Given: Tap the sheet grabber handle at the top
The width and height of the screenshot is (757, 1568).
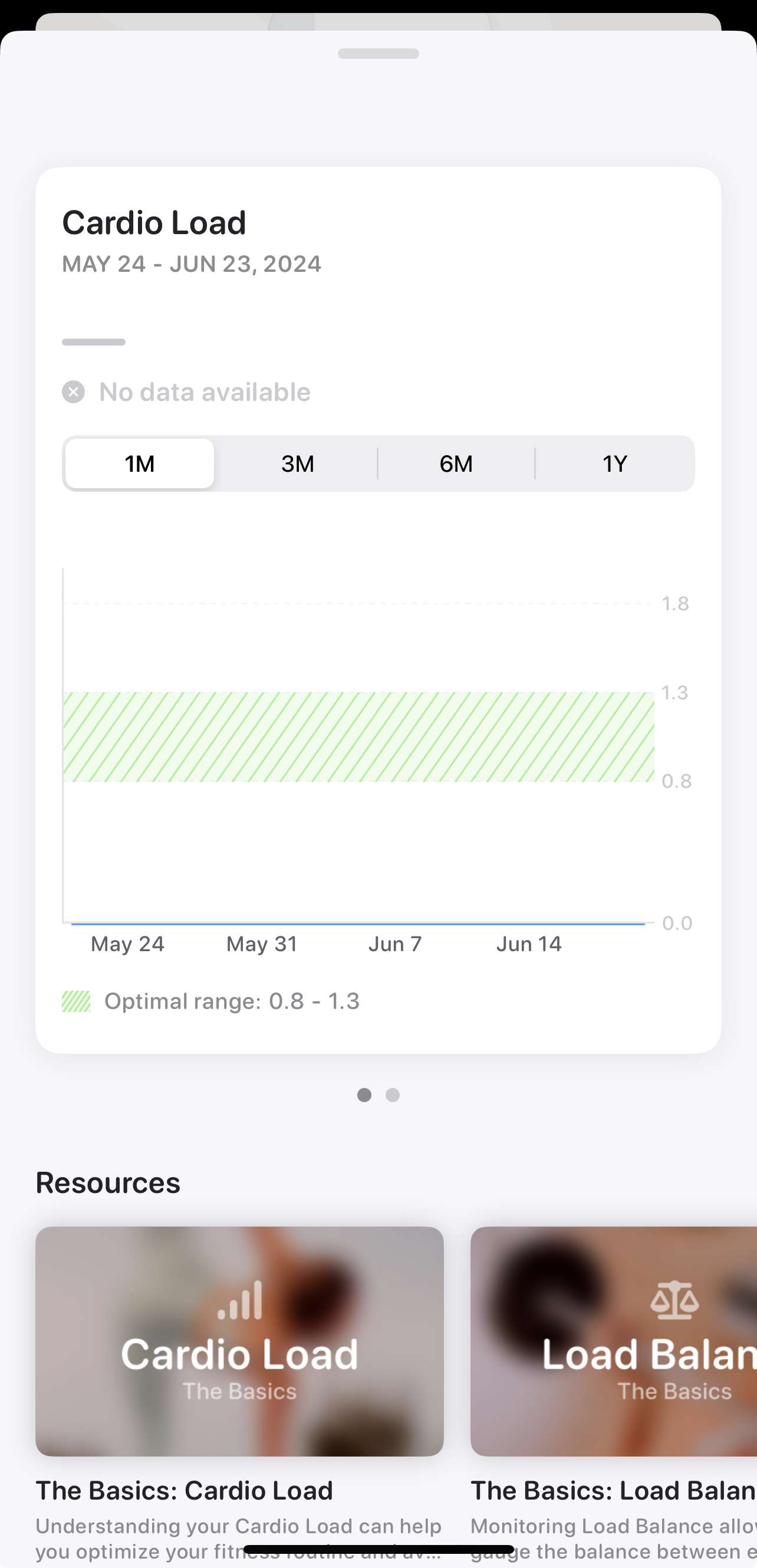Looking at the screenshot, I should 378,54.
